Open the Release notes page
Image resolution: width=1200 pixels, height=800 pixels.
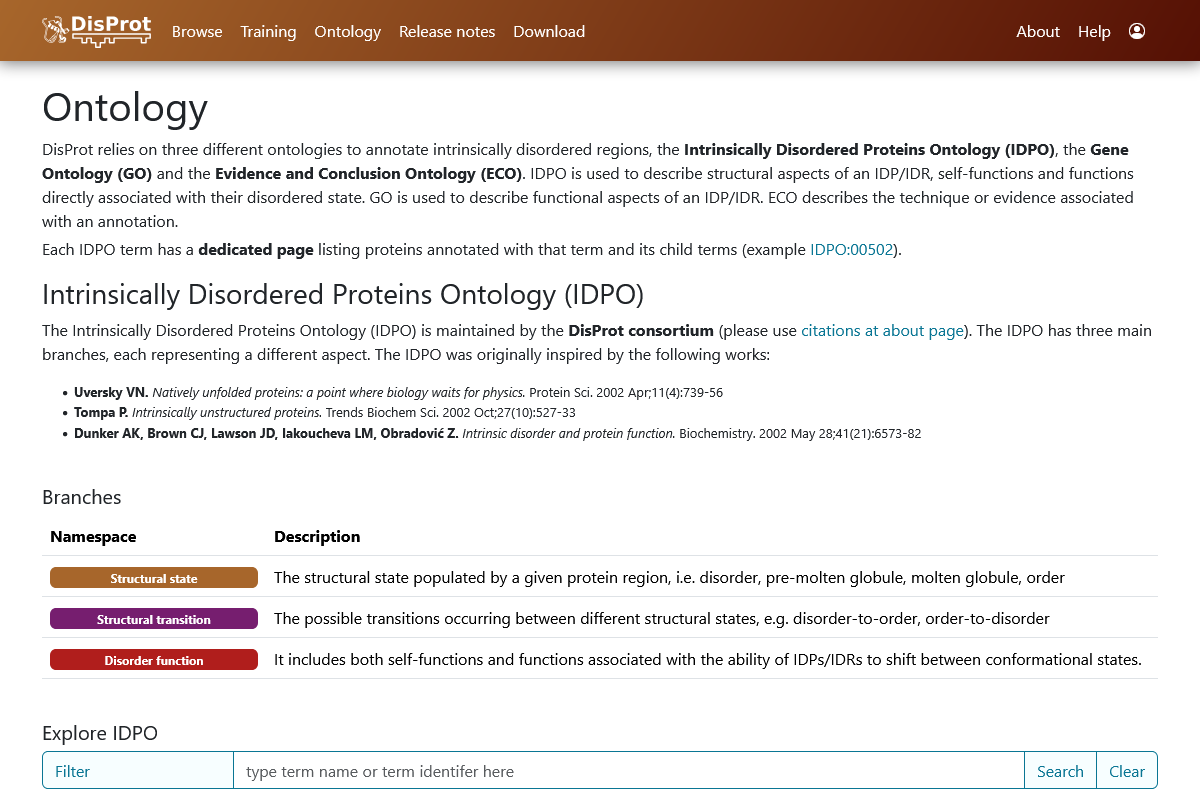[447, 31]
